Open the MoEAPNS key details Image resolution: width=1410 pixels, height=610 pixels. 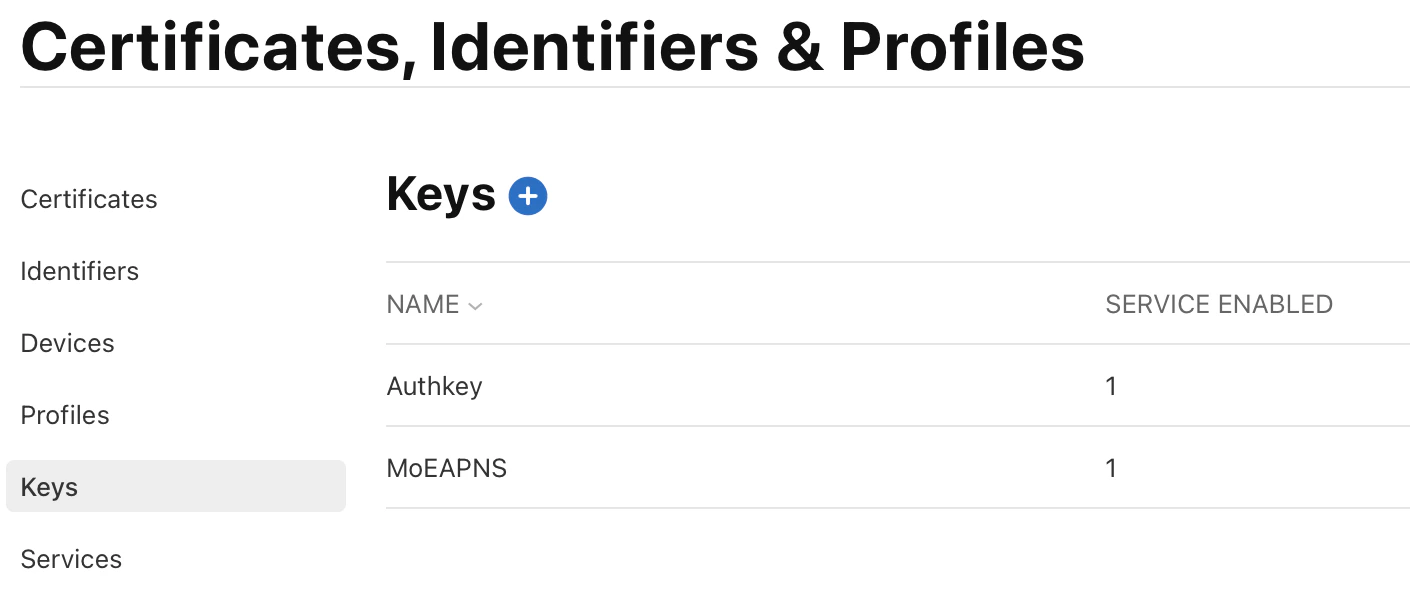(446, 468)
